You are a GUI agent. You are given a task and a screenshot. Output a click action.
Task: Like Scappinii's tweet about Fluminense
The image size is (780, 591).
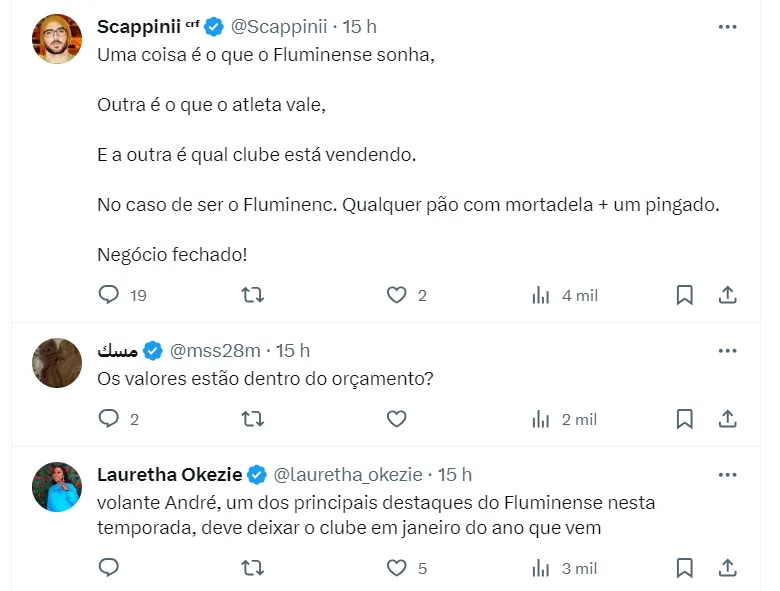click(x=397, y=295)
